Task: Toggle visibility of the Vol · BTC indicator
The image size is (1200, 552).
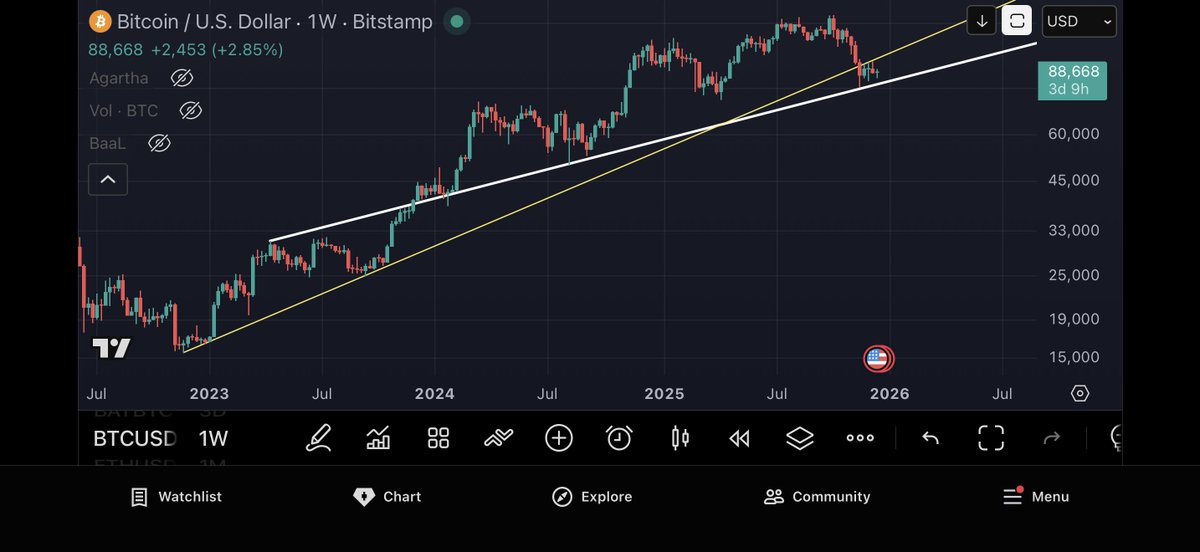Action: [x=190, y=111]
